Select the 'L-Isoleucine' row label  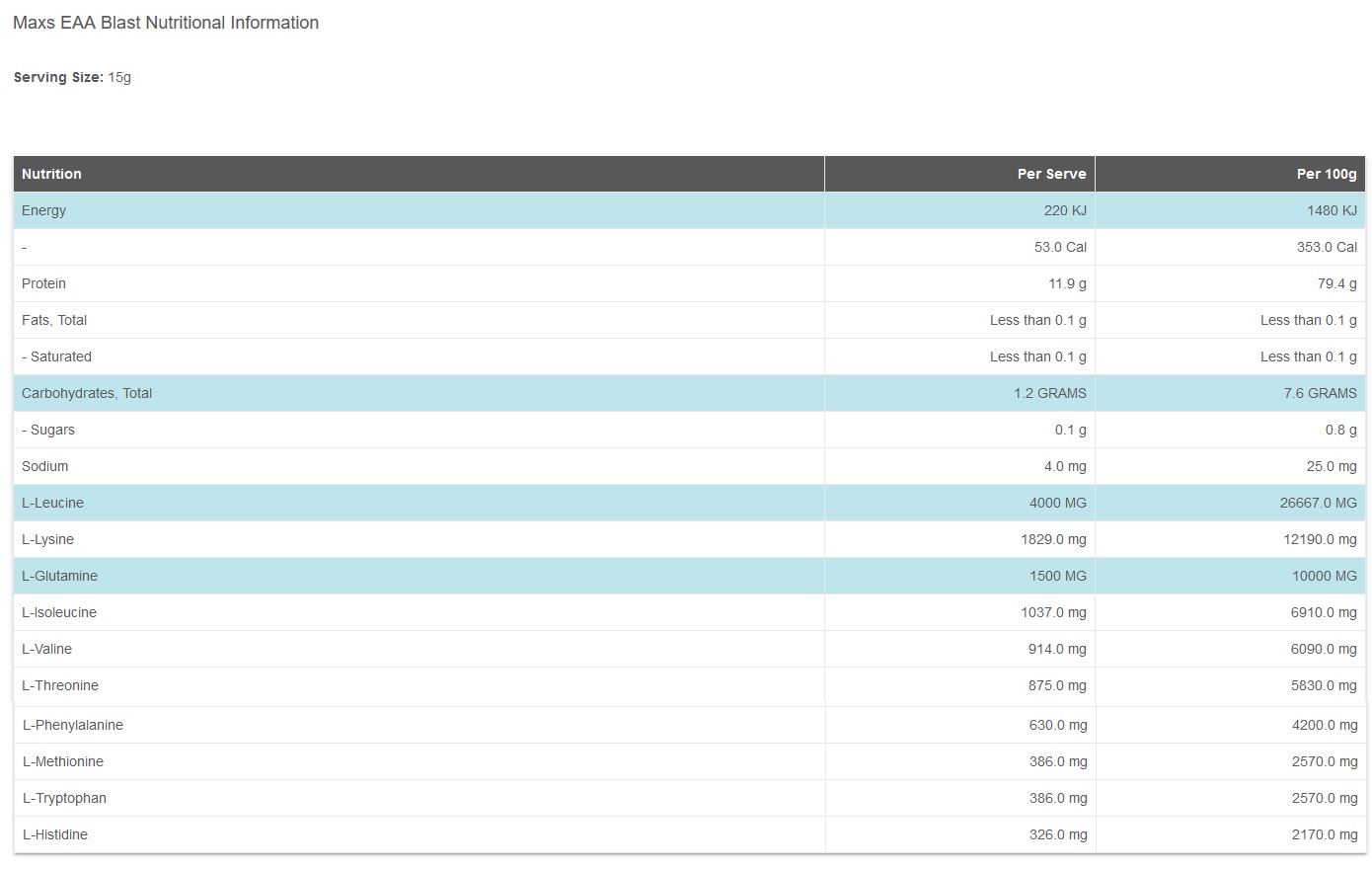pos(59,612)
